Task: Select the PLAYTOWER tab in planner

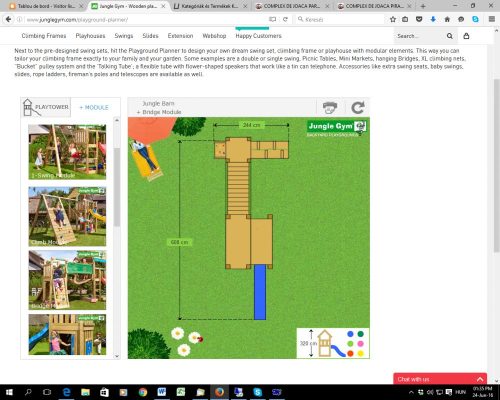Action: click(46, 107)
